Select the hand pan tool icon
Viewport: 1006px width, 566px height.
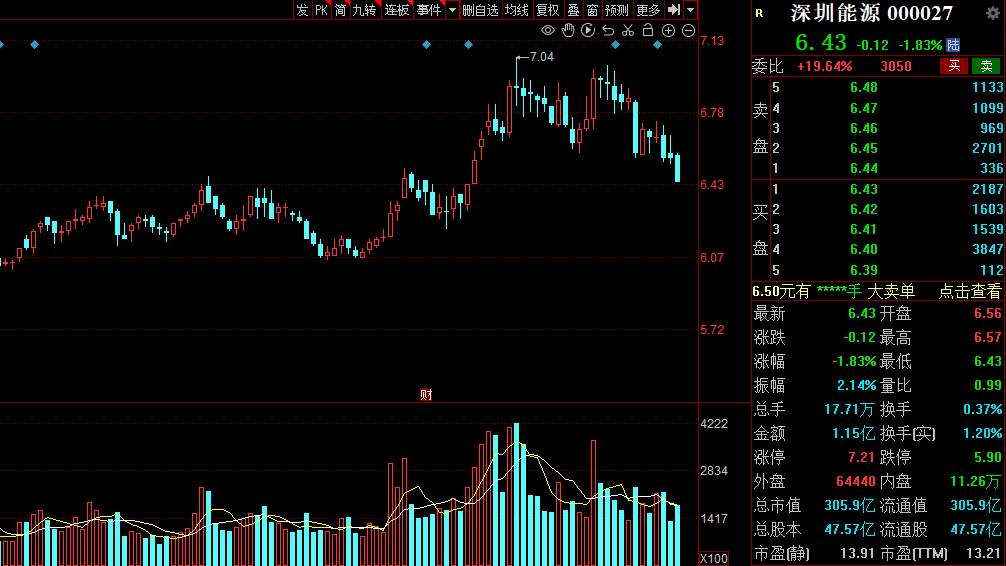(x=568, y=30)
